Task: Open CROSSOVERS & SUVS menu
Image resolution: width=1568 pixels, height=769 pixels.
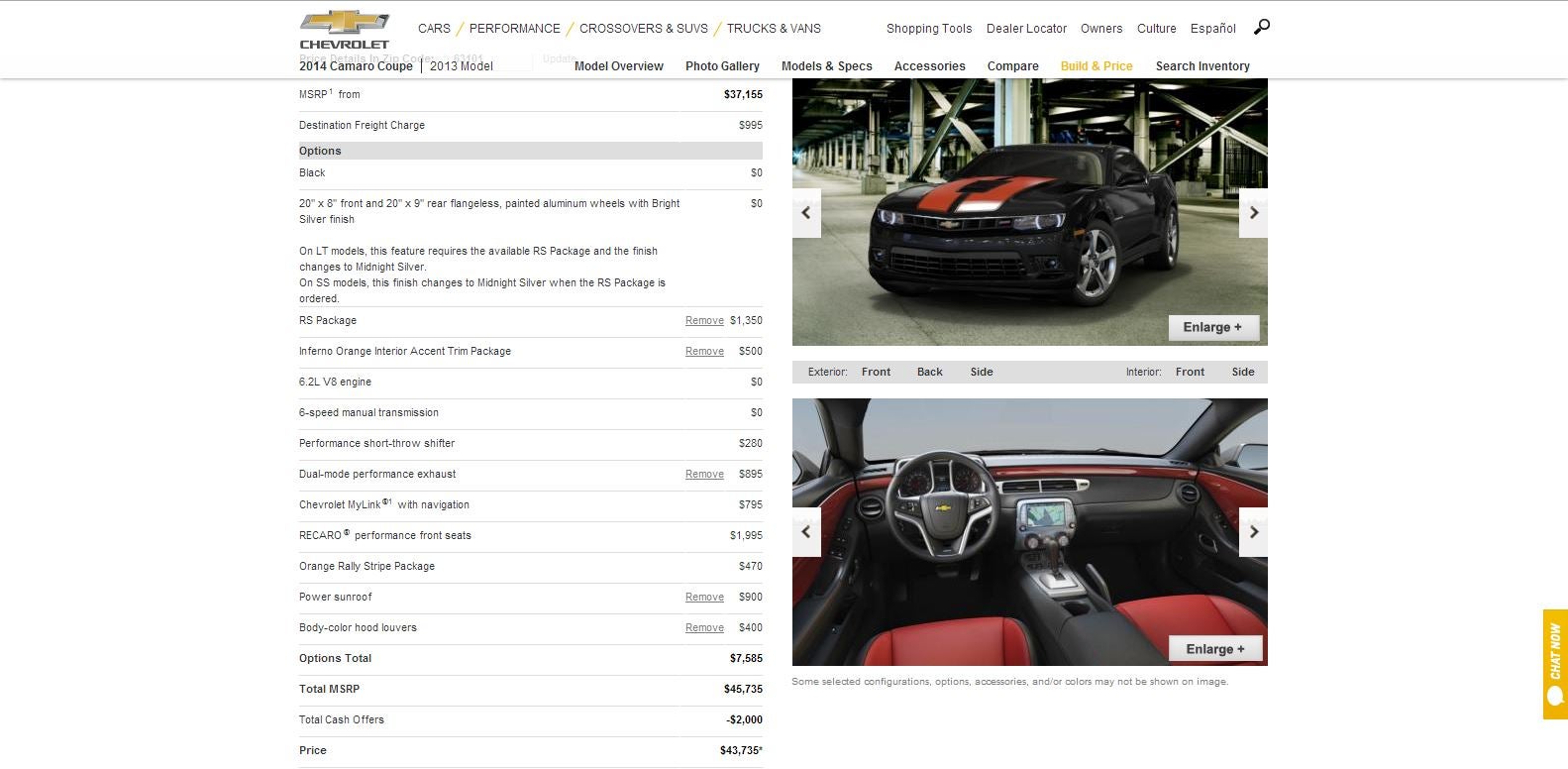Action: click(x=644, y=29)
